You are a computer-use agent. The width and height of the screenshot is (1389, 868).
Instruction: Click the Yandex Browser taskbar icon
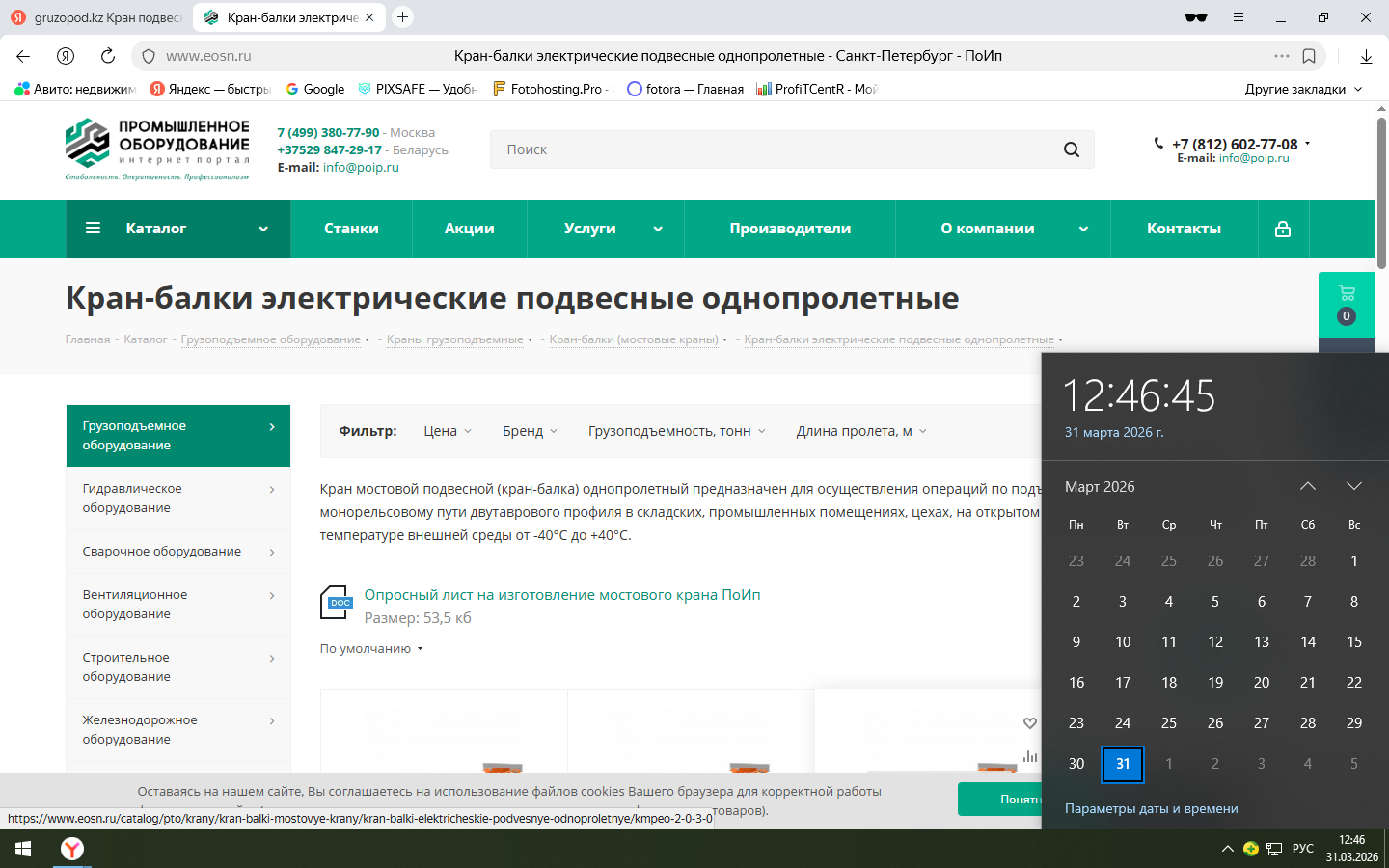[72, 849]
